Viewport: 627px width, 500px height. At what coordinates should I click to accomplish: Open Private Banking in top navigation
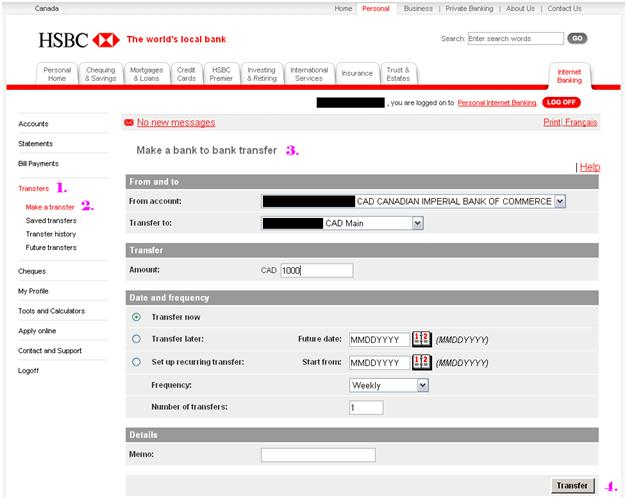(x=469, y=8)
